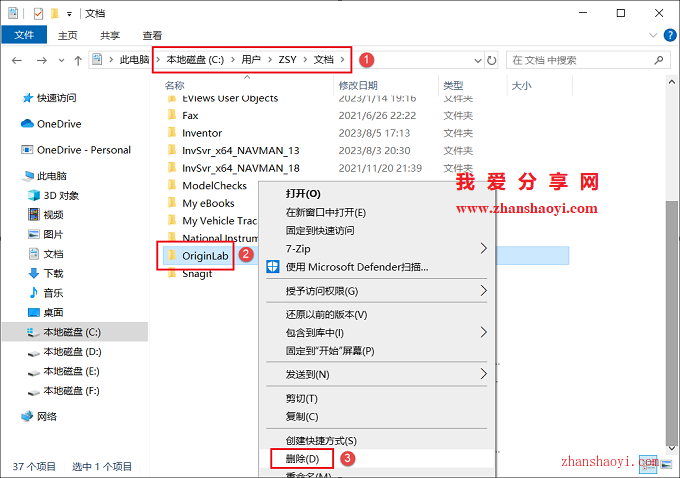This screenshot has width=680, height=478.
Task: Refresh the folder view
Action: coord(491,60)
